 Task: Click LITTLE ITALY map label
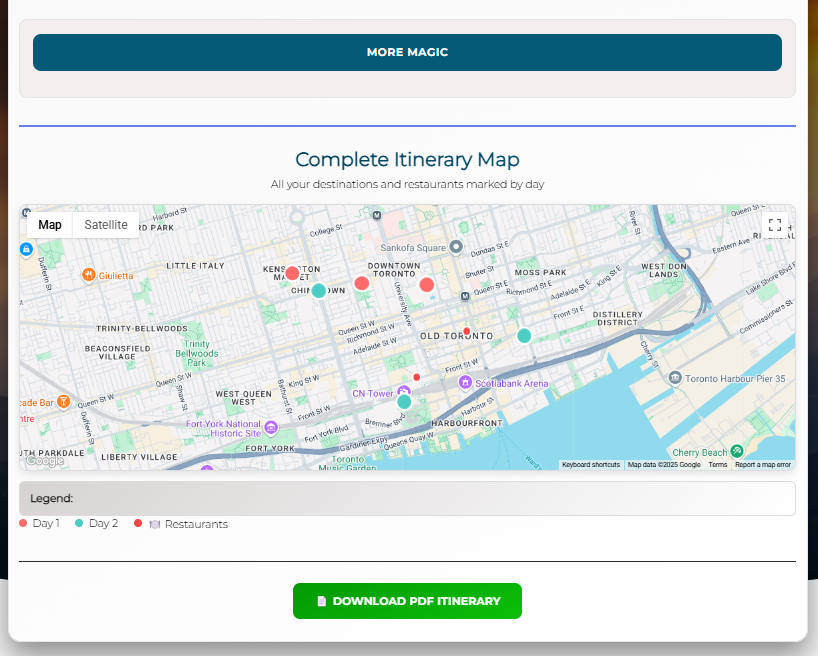[x=195, y=266]
